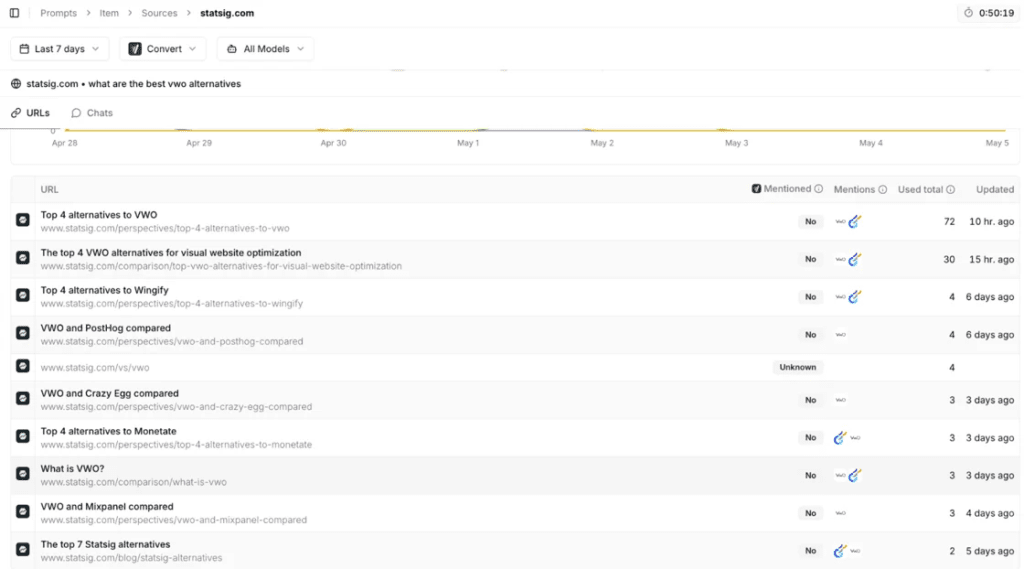
Task: Open the What is VWO? link
Action: (72, 468)
